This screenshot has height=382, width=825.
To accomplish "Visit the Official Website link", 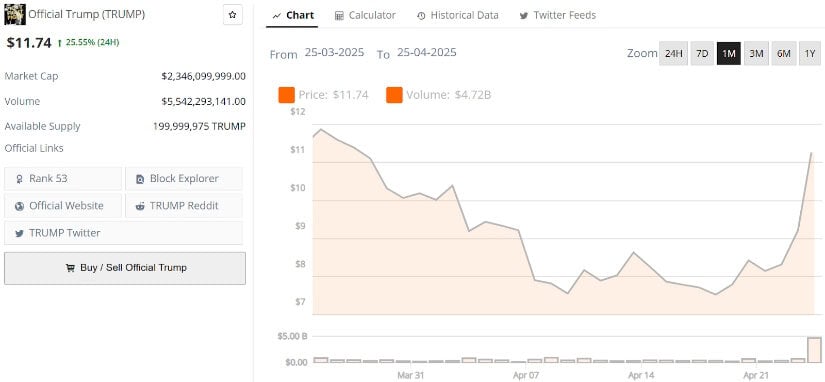I will 63,206.
